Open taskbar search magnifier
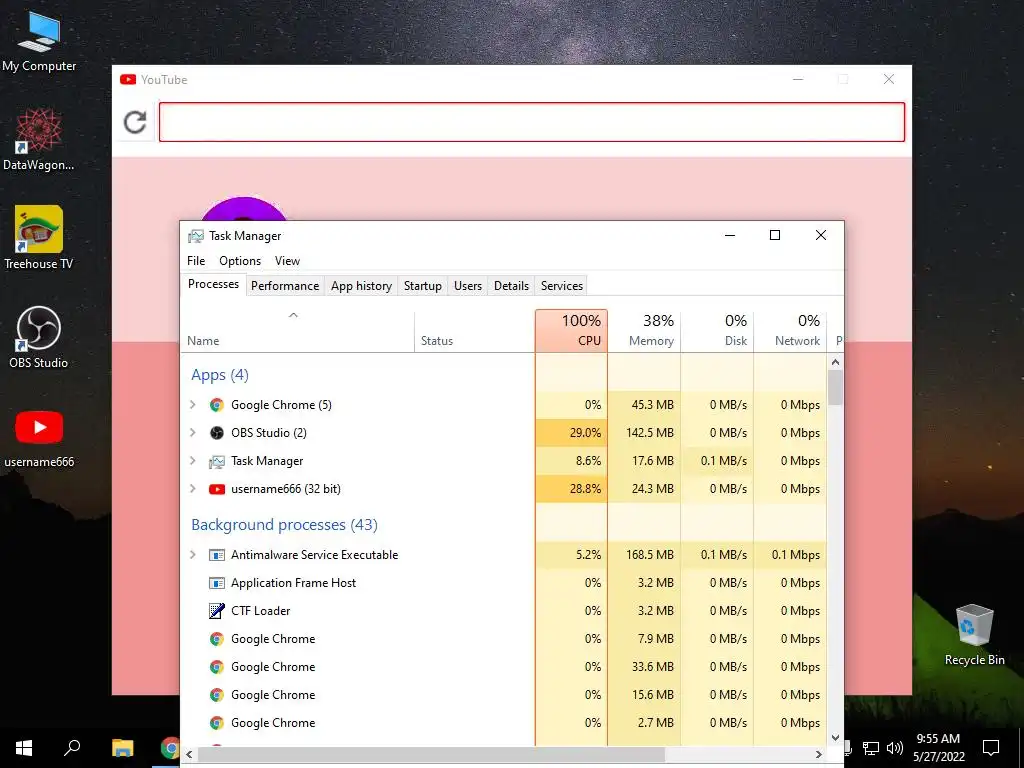Viewport: 1024px width, 768px height. 72,747
